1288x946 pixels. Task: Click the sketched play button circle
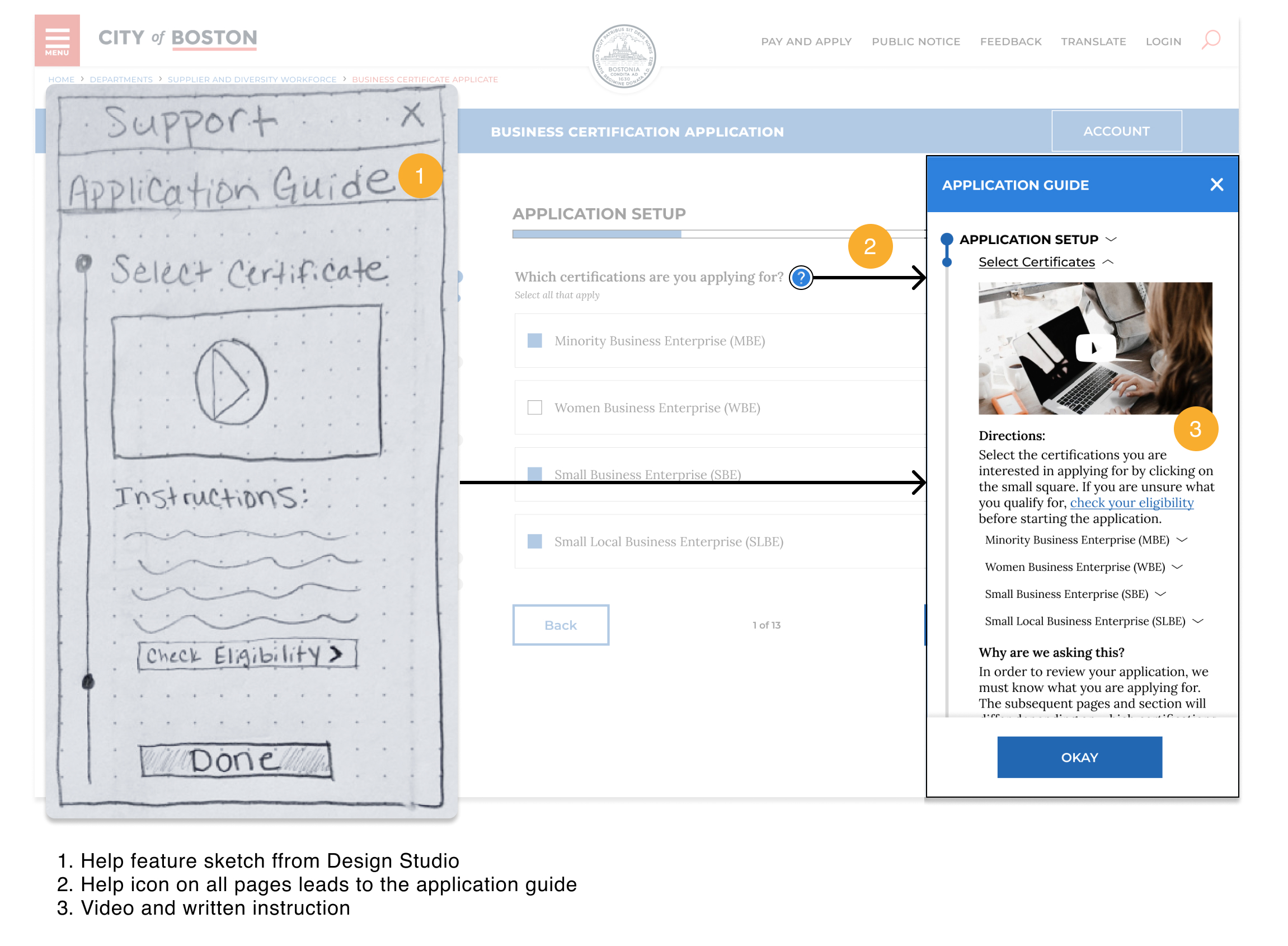(231, 382)
